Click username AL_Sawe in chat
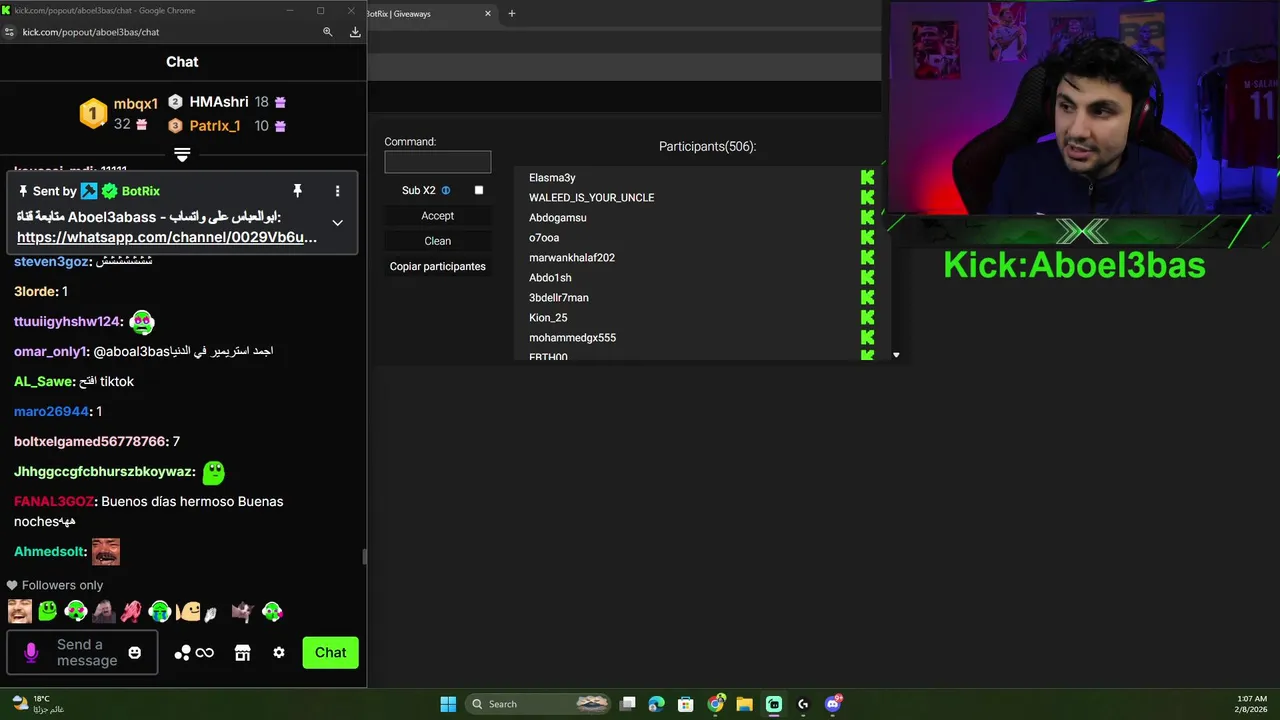This screenshot has width=1280, height=720. [x=44, y=382]
